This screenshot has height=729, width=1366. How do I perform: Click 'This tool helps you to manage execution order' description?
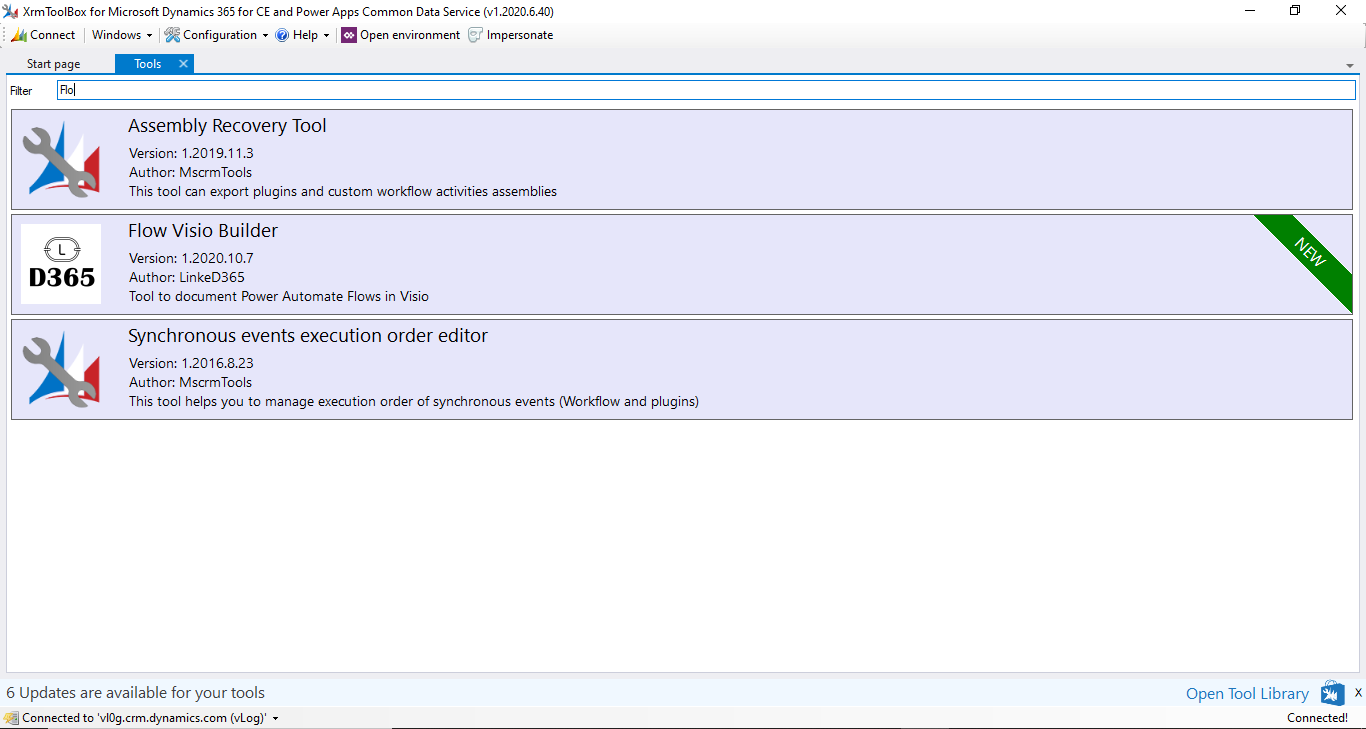(414, 401)
